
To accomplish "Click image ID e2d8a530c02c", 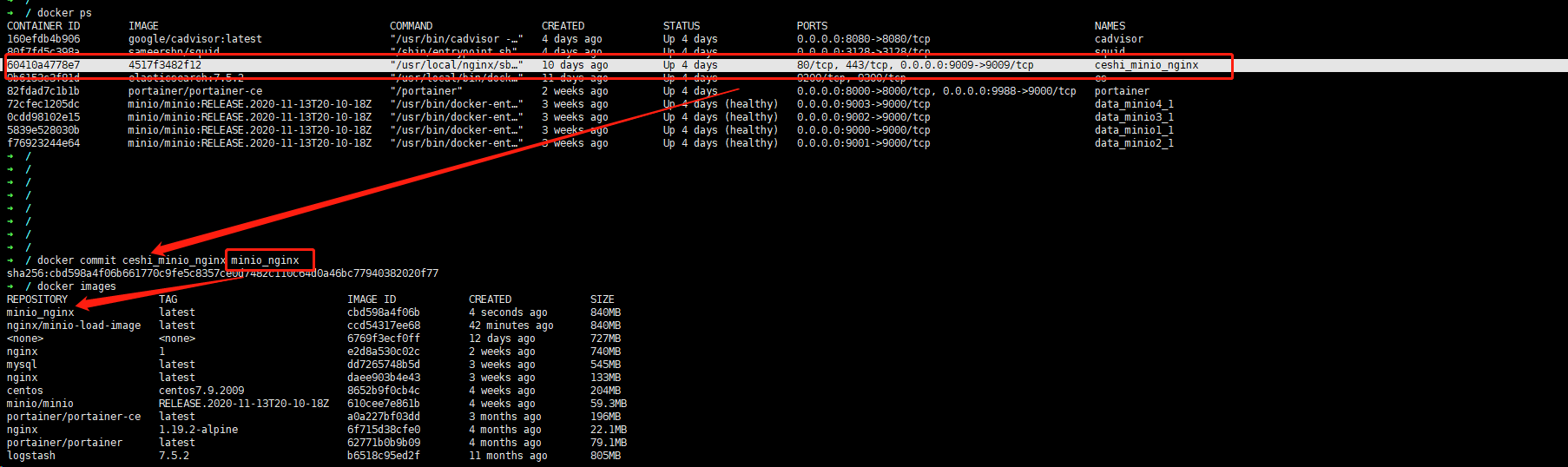I will coord(384,352).
